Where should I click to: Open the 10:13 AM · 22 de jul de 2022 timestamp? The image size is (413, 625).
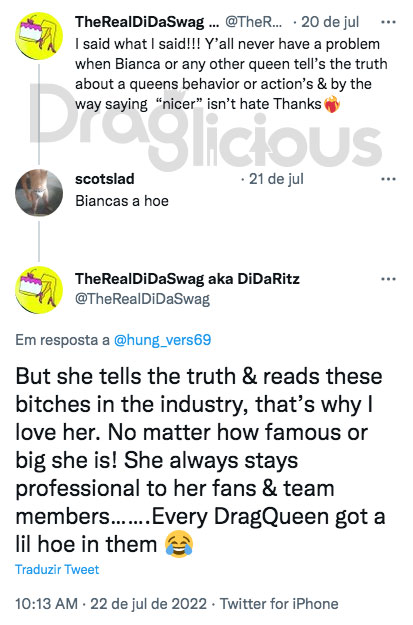111,604
